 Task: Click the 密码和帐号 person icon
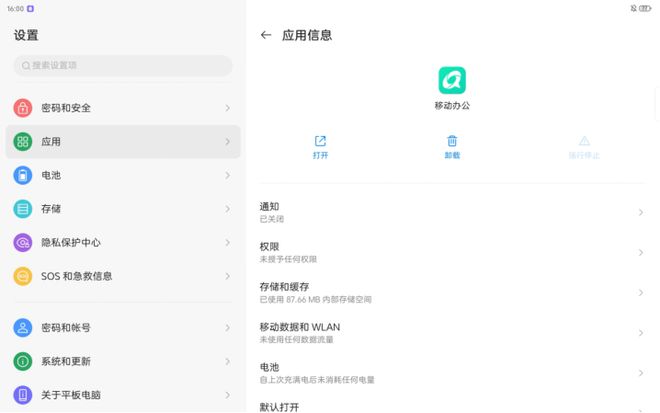(23, 328)
